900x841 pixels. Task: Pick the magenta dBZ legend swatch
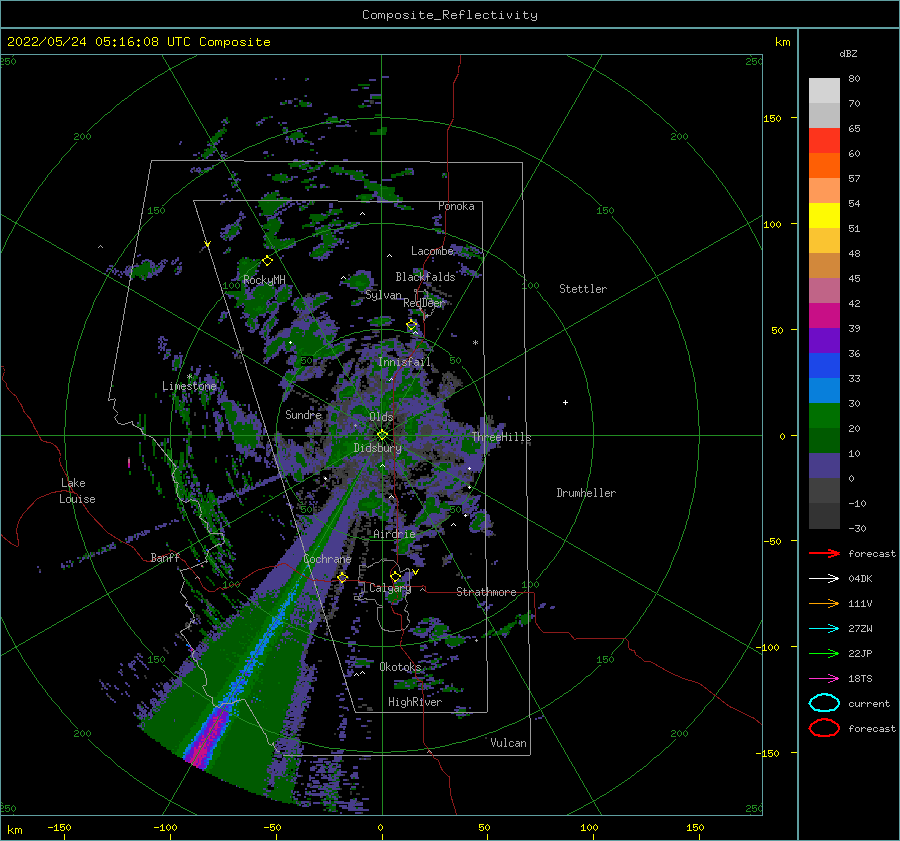click(x=824, y=316)
